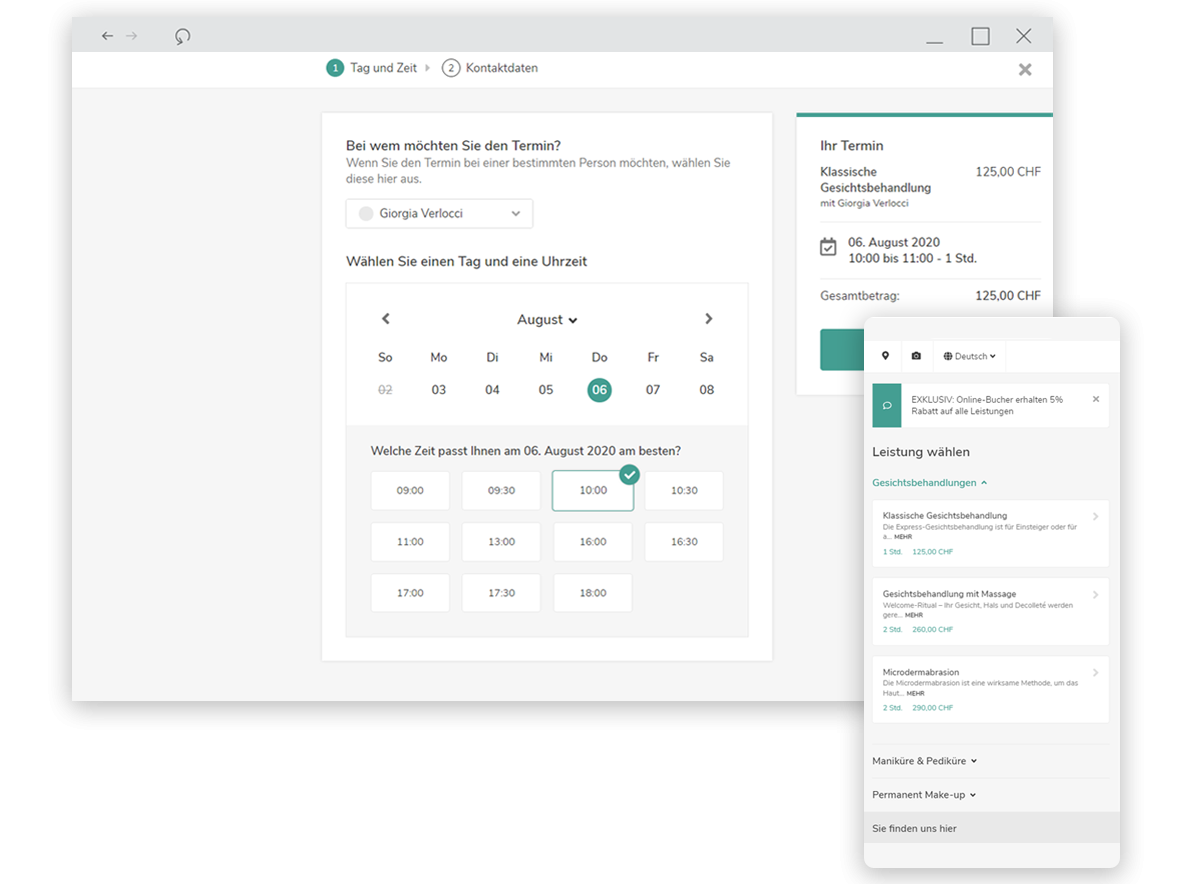Click arrow on Microdermabrasion card
The width and height of the screenshot is (1191, 884).
pos(1095,673)
